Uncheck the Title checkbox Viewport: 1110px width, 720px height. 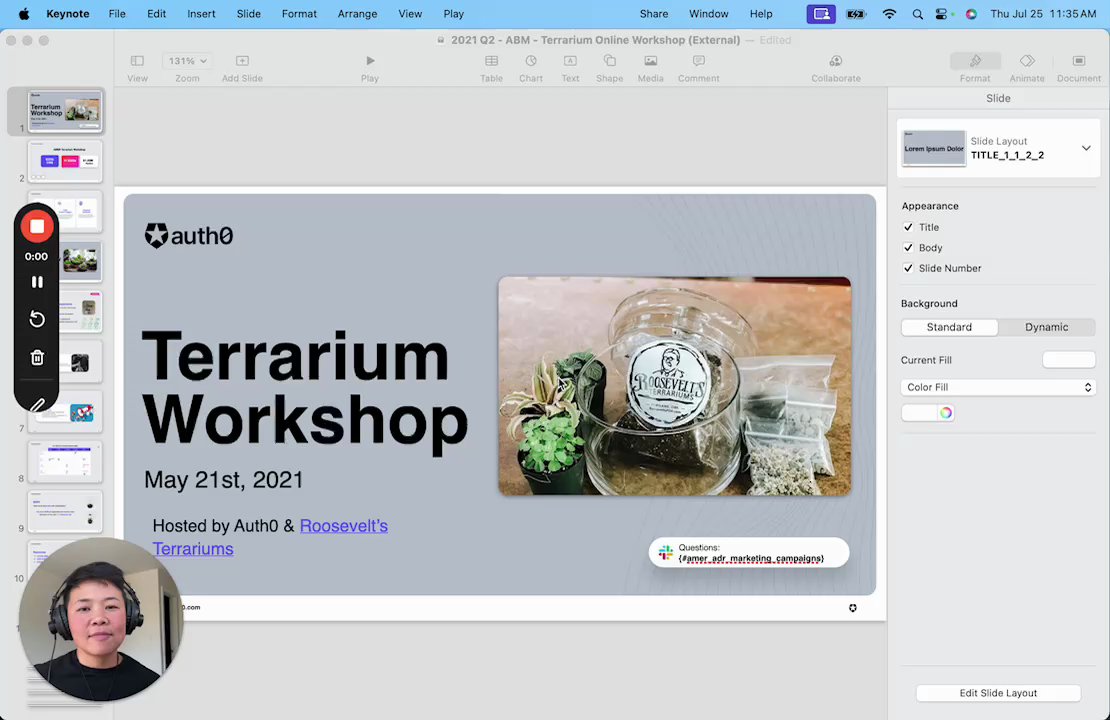coord(908,227)
